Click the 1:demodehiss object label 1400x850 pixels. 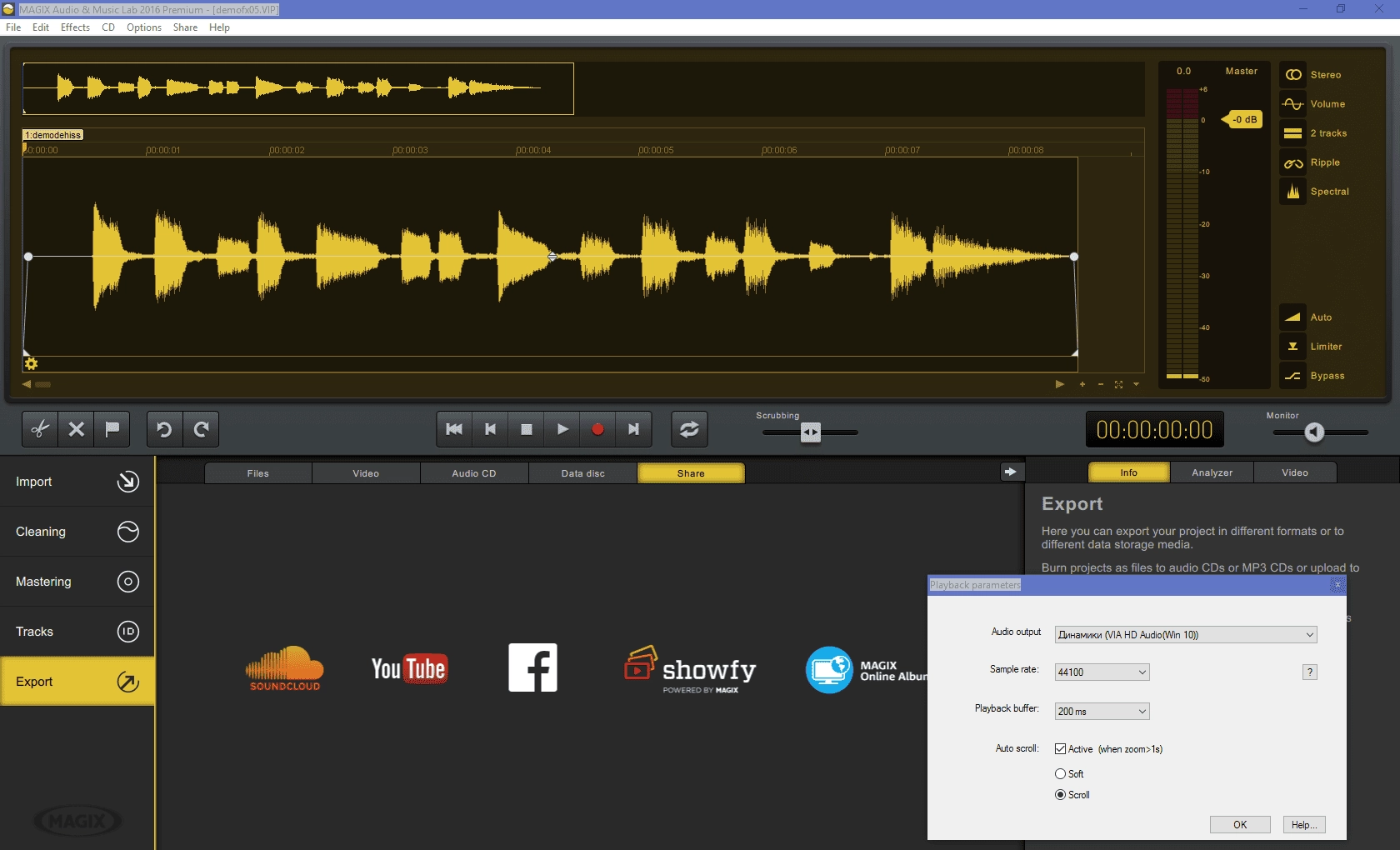point(52,135)
